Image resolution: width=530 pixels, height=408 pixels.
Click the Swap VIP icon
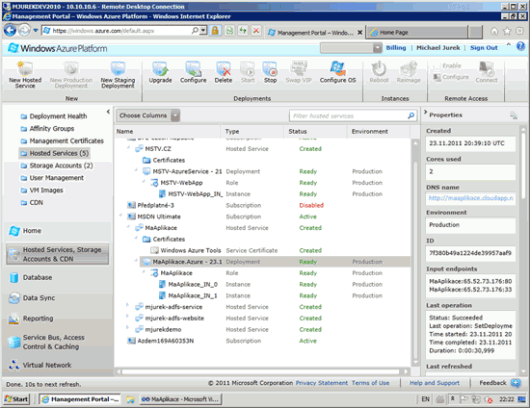(298, 69)
